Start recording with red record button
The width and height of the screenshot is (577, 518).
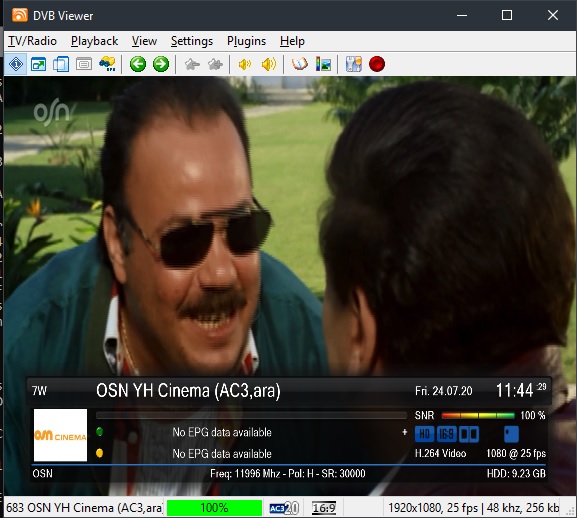click(x=377, y=64)
